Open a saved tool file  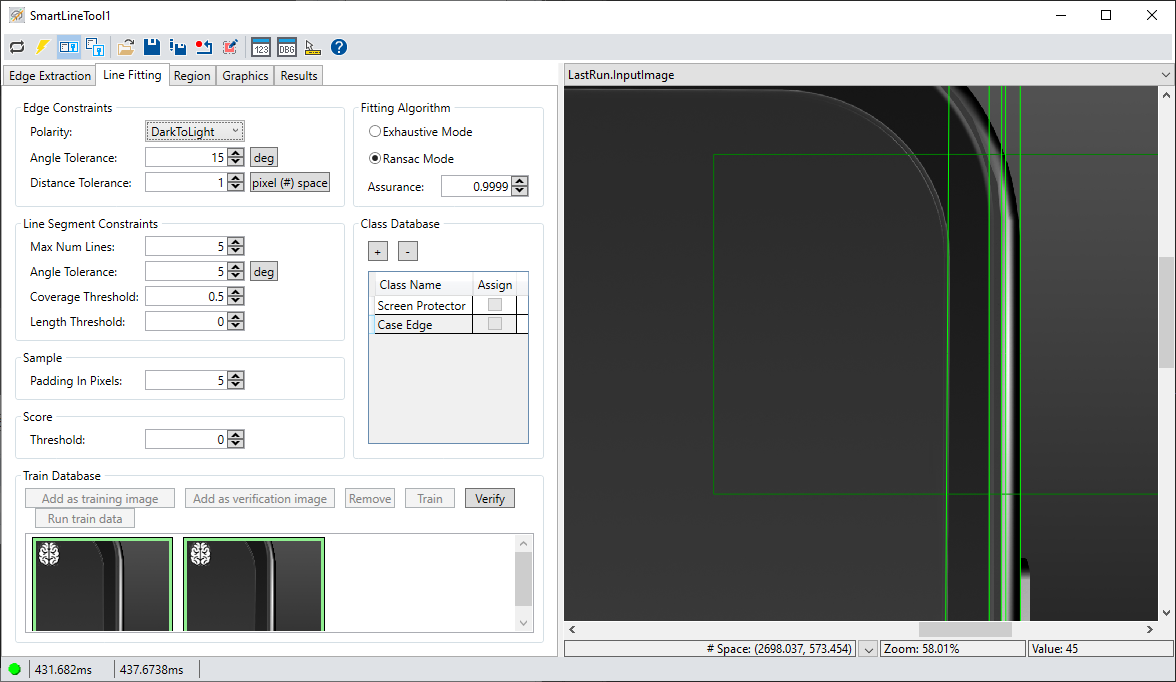[124, 47]
